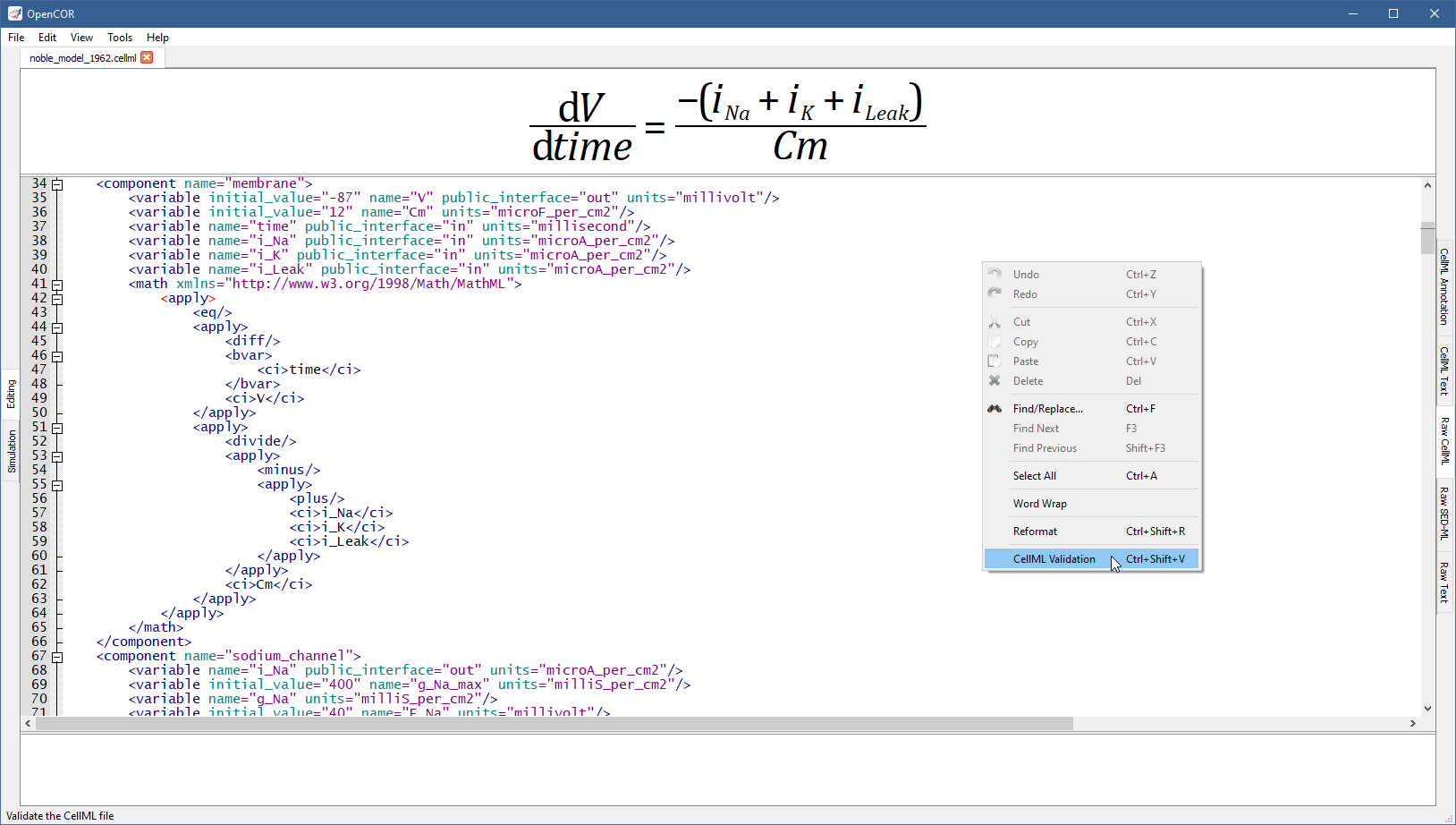Open the Tools menu

coord(119,38)
